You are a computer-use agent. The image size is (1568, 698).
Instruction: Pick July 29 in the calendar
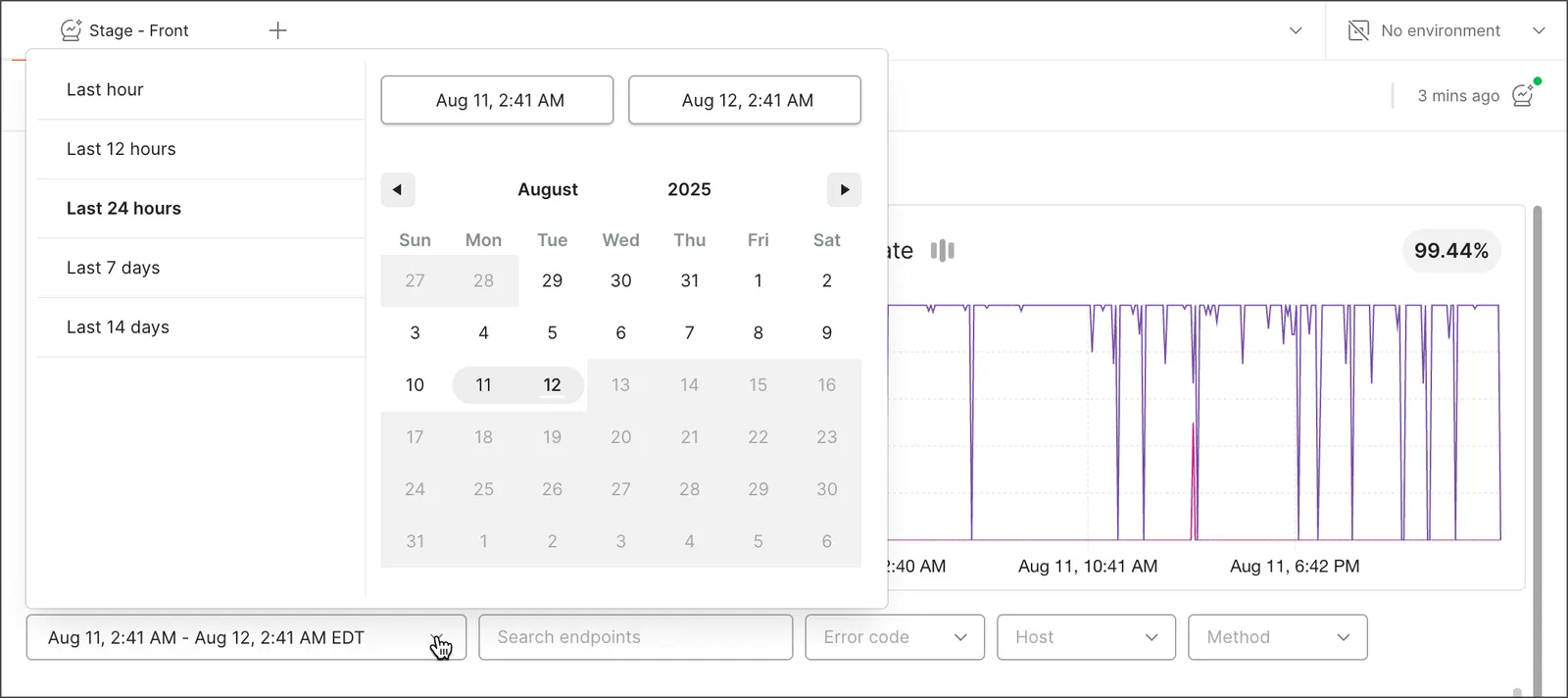[x=553, y=280]
